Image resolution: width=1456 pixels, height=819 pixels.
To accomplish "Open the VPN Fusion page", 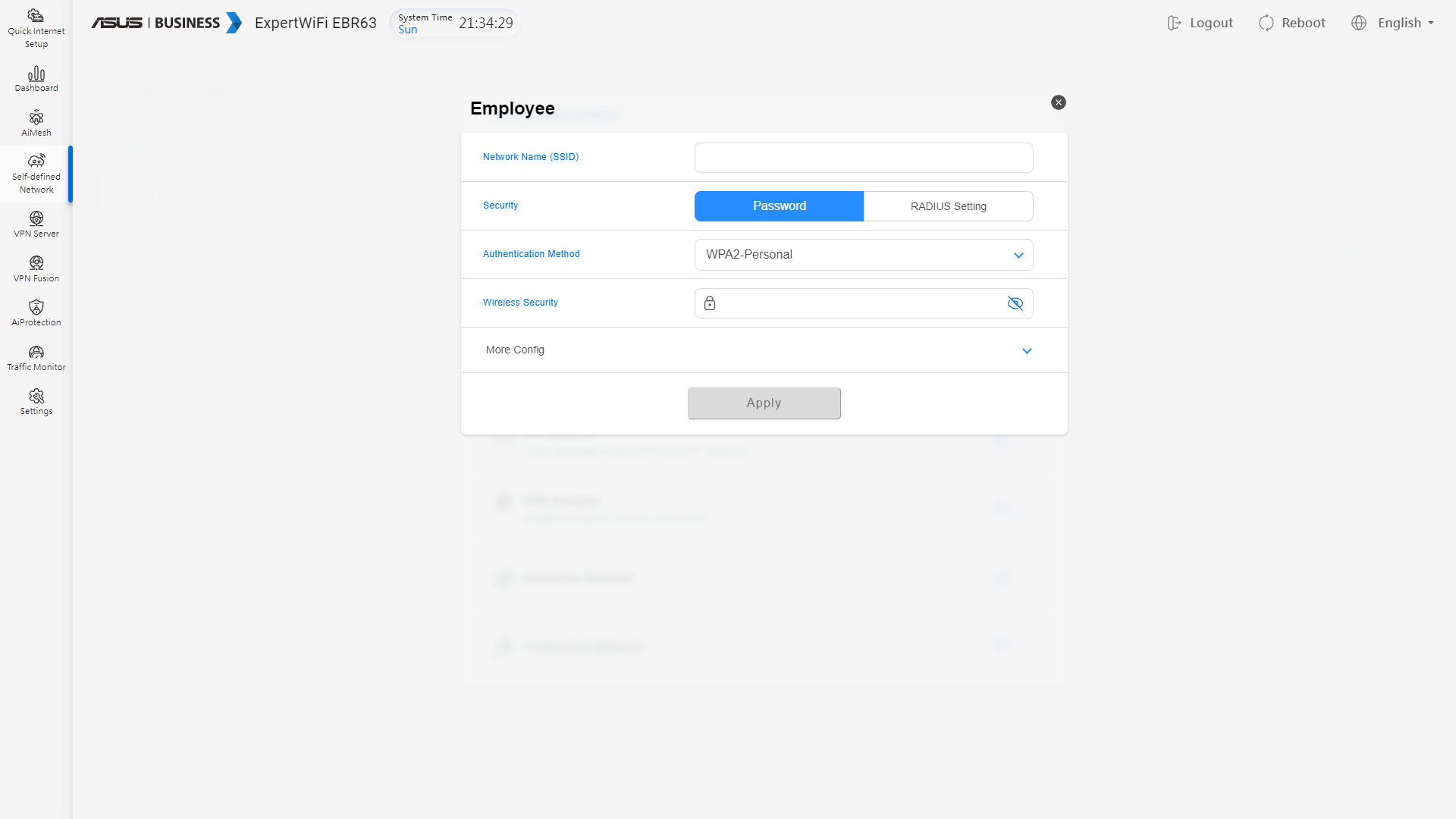I will [36, 269].
